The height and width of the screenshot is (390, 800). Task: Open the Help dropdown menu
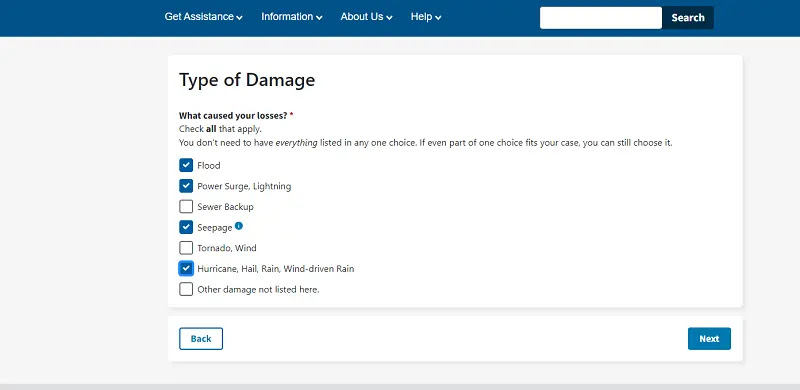426,17
